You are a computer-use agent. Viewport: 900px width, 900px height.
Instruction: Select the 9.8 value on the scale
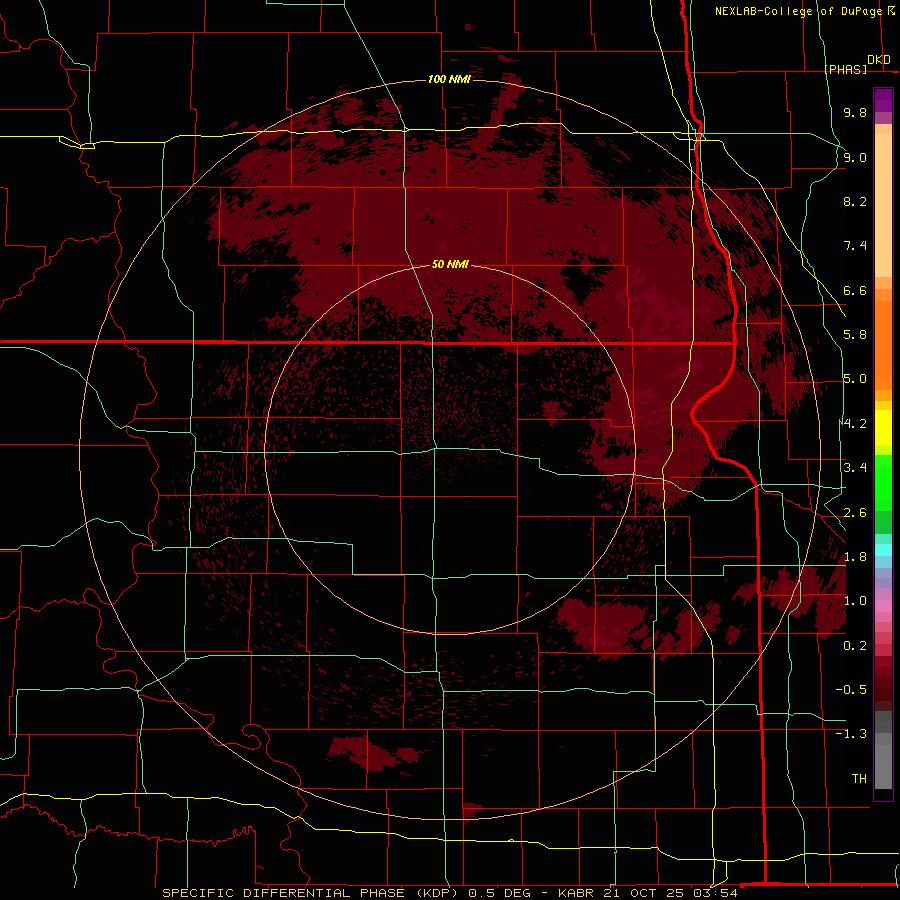click(855, 112)
